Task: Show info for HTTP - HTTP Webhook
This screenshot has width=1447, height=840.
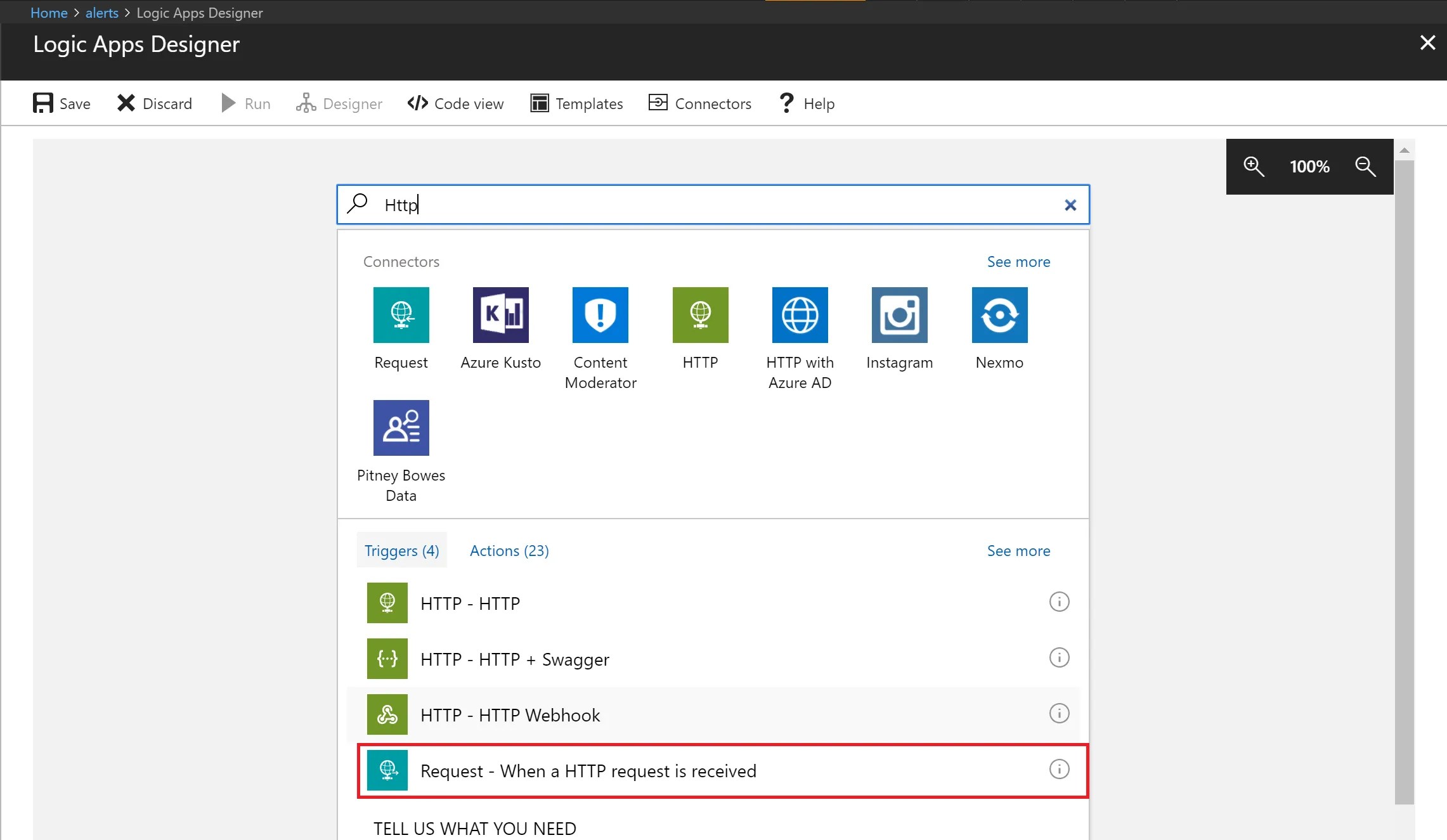Action: (1059, 713)
